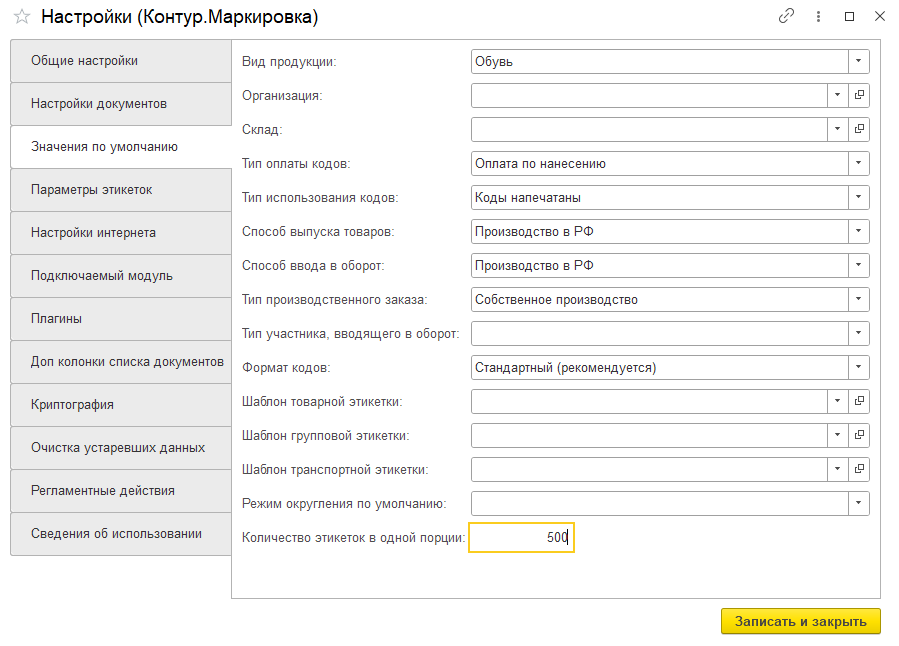Click the Записать и закрыть button
Viewport: 899px width, 646px height.
point(800,621)
